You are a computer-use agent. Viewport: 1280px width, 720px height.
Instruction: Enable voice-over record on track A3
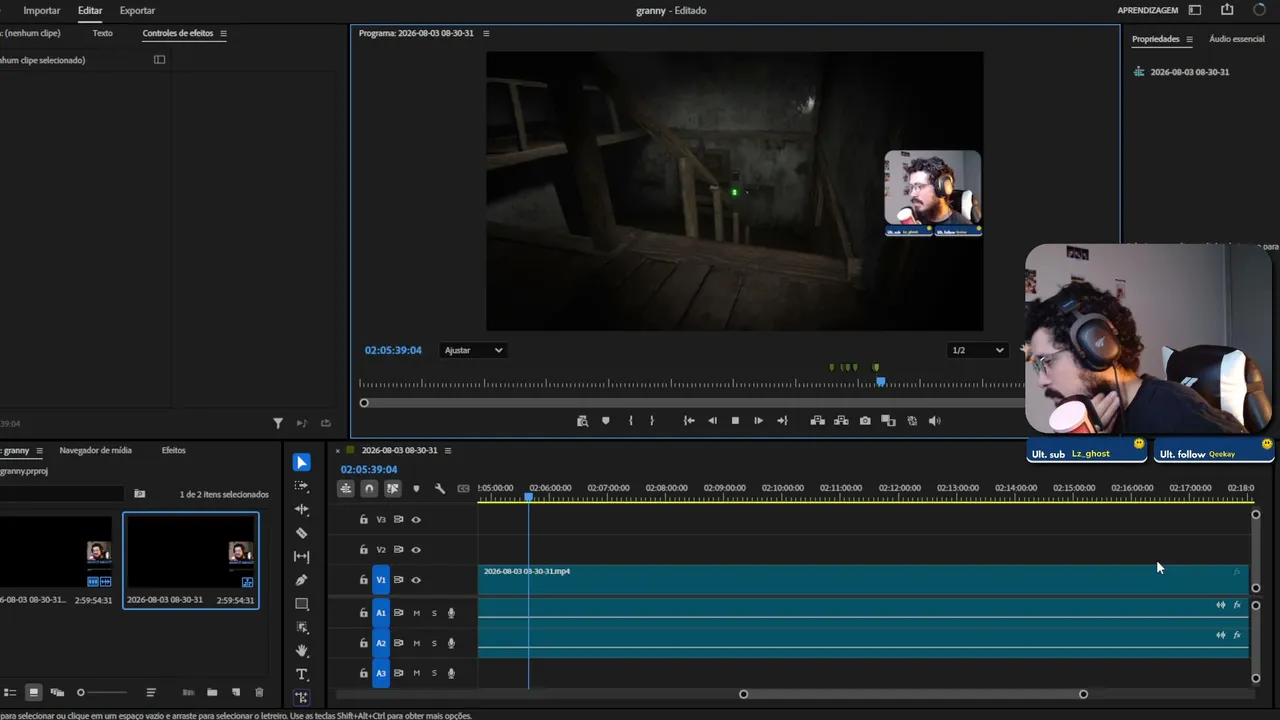pyautogui.click(x=451, y=673)
